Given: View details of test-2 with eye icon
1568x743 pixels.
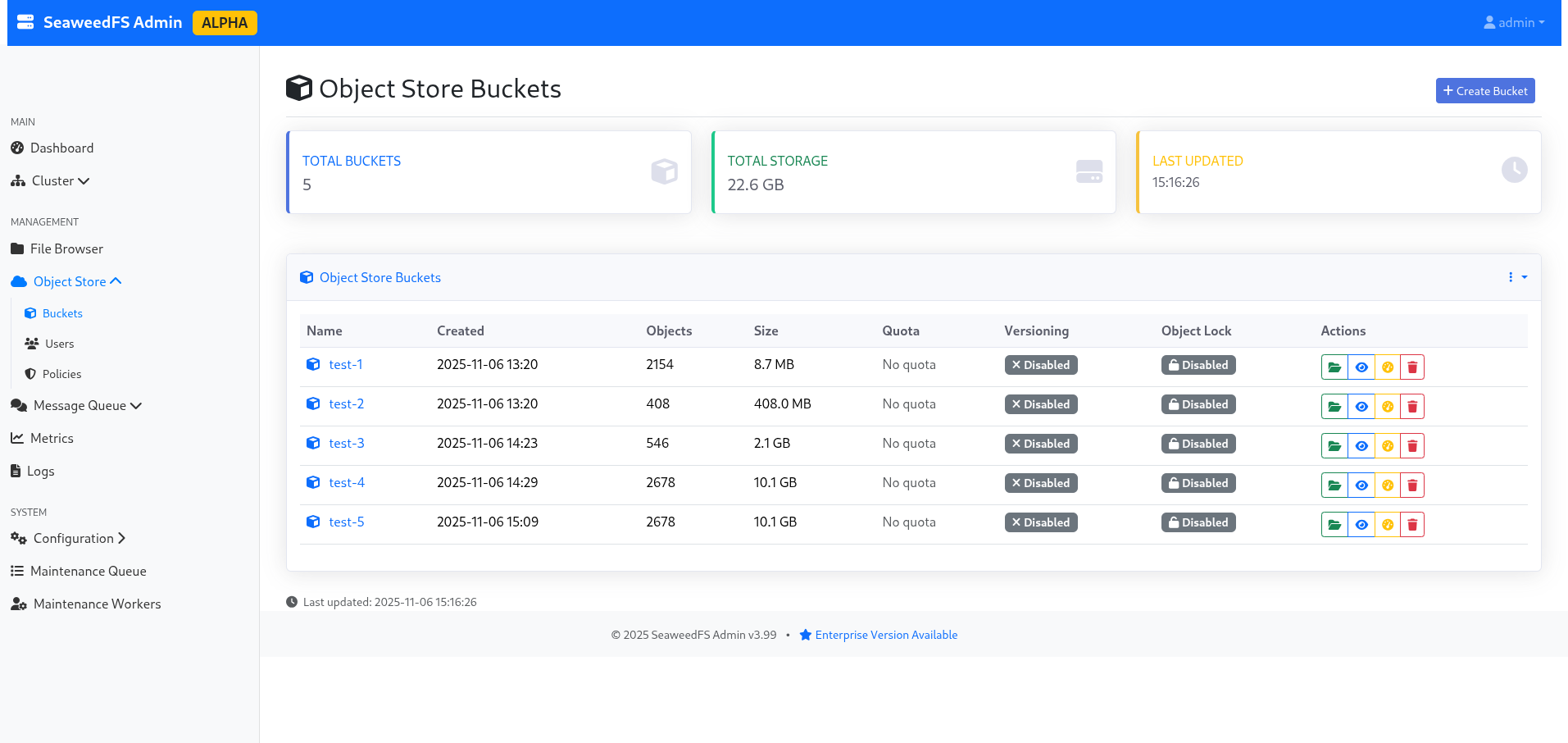Looking at the screenshot, I should point(1361,407).
